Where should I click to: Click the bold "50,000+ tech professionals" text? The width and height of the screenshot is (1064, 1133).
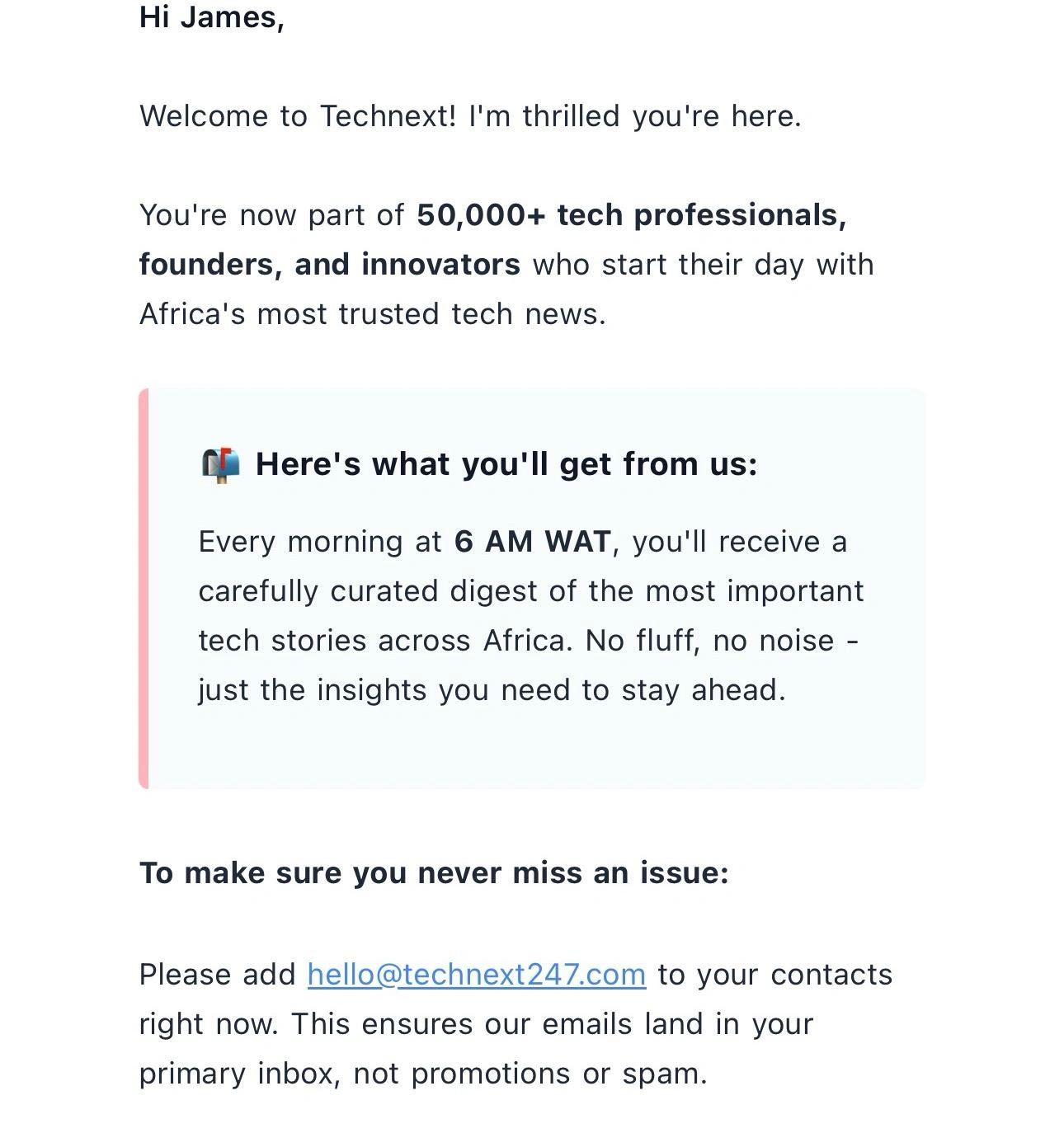[x=631, y=215]
